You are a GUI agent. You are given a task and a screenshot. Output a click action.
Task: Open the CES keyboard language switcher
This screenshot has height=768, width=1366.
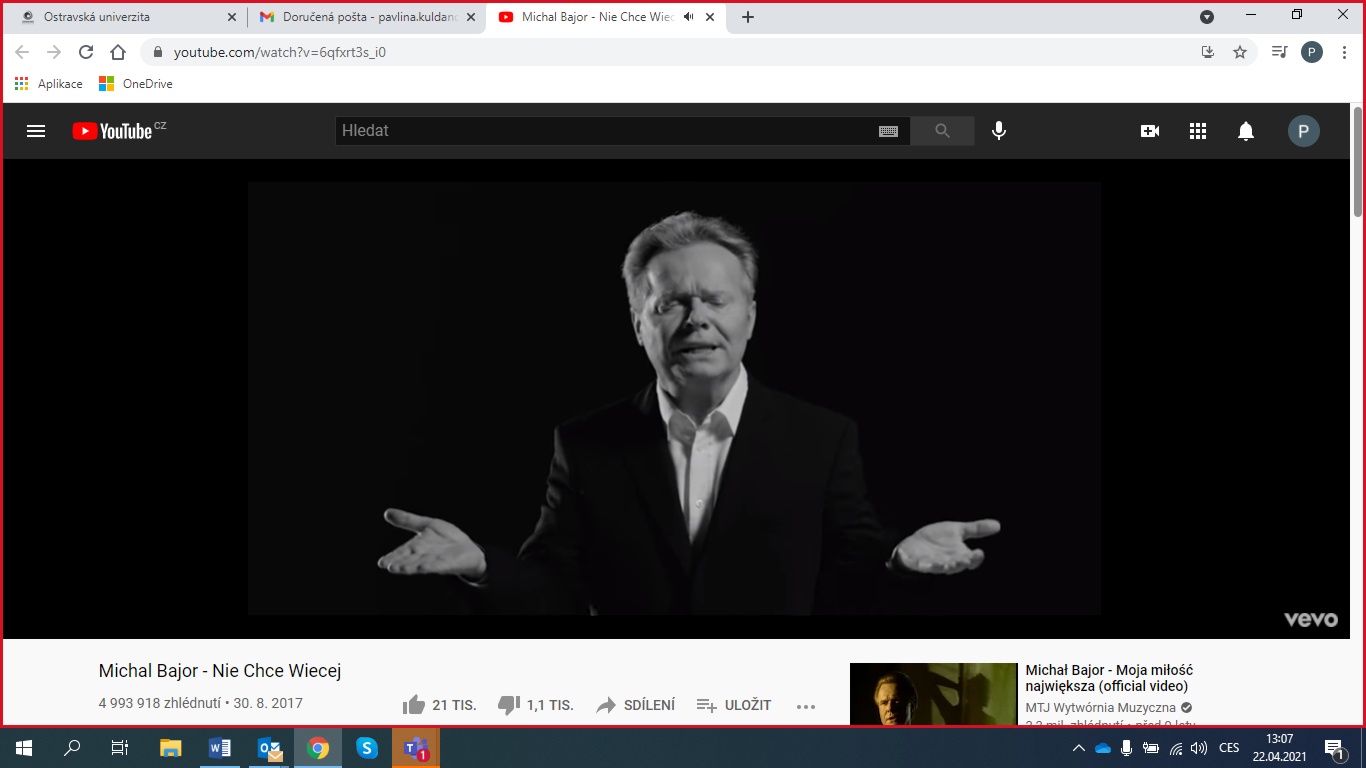tap(1229, 748)
